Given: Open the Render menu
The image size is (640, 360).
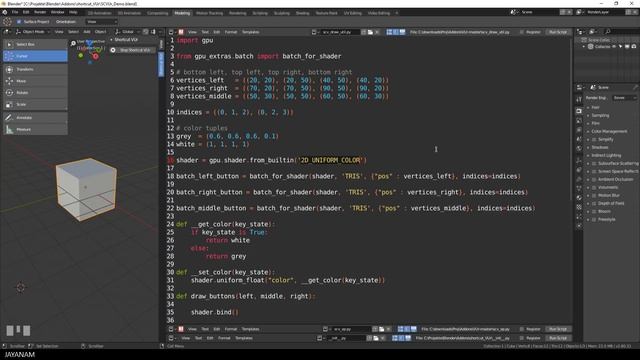Looking at the screenshot, I should click(40, 12).
